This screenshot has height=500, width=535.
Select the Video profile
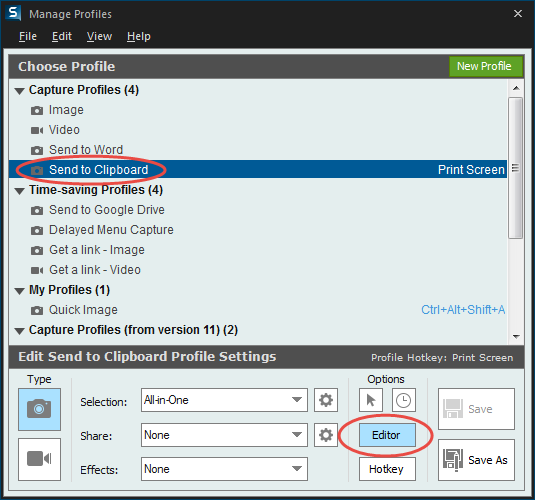coord(258,130)
